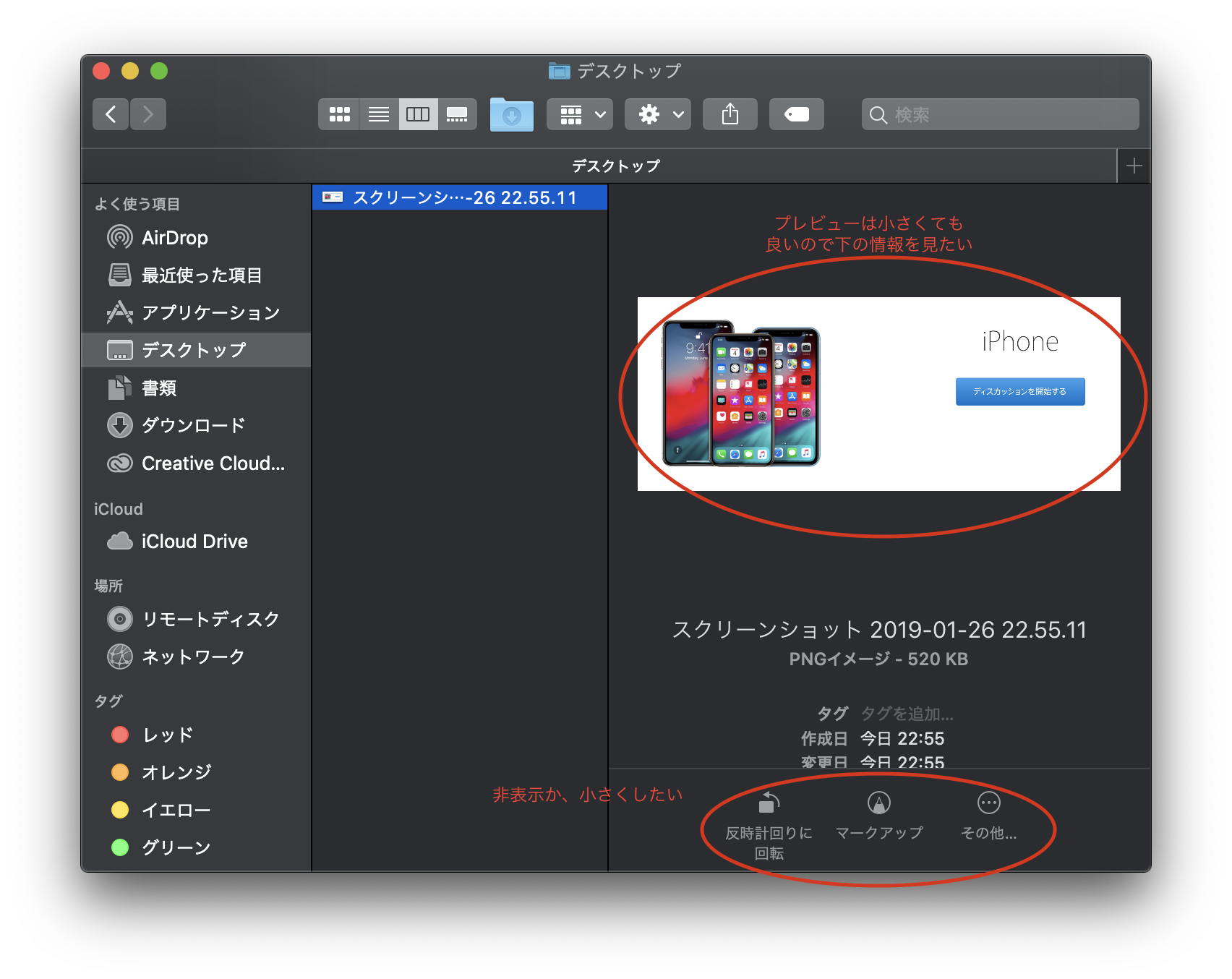Screen dimensions: 1232x979
Task: Open the gear action menu dropdown
Action: coord(658,114)
